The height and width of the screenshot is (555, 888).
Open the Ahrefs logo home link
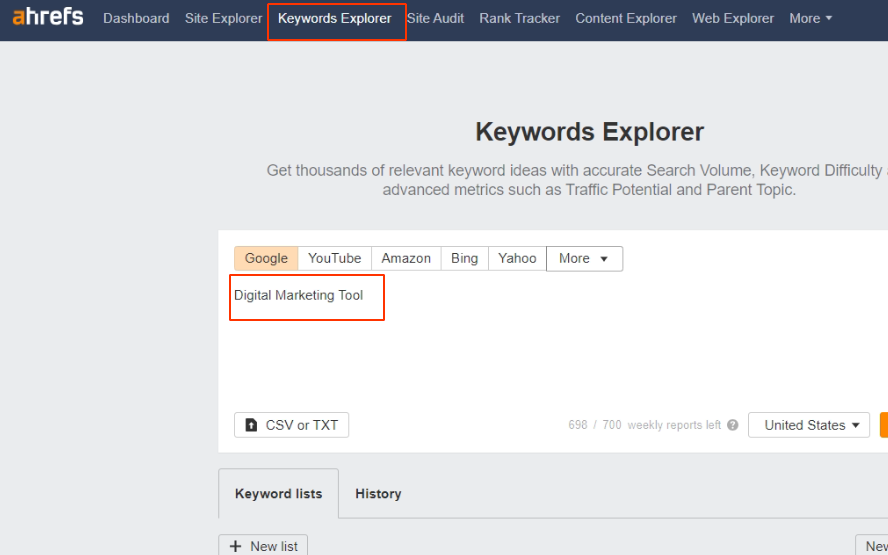(48, 18)
